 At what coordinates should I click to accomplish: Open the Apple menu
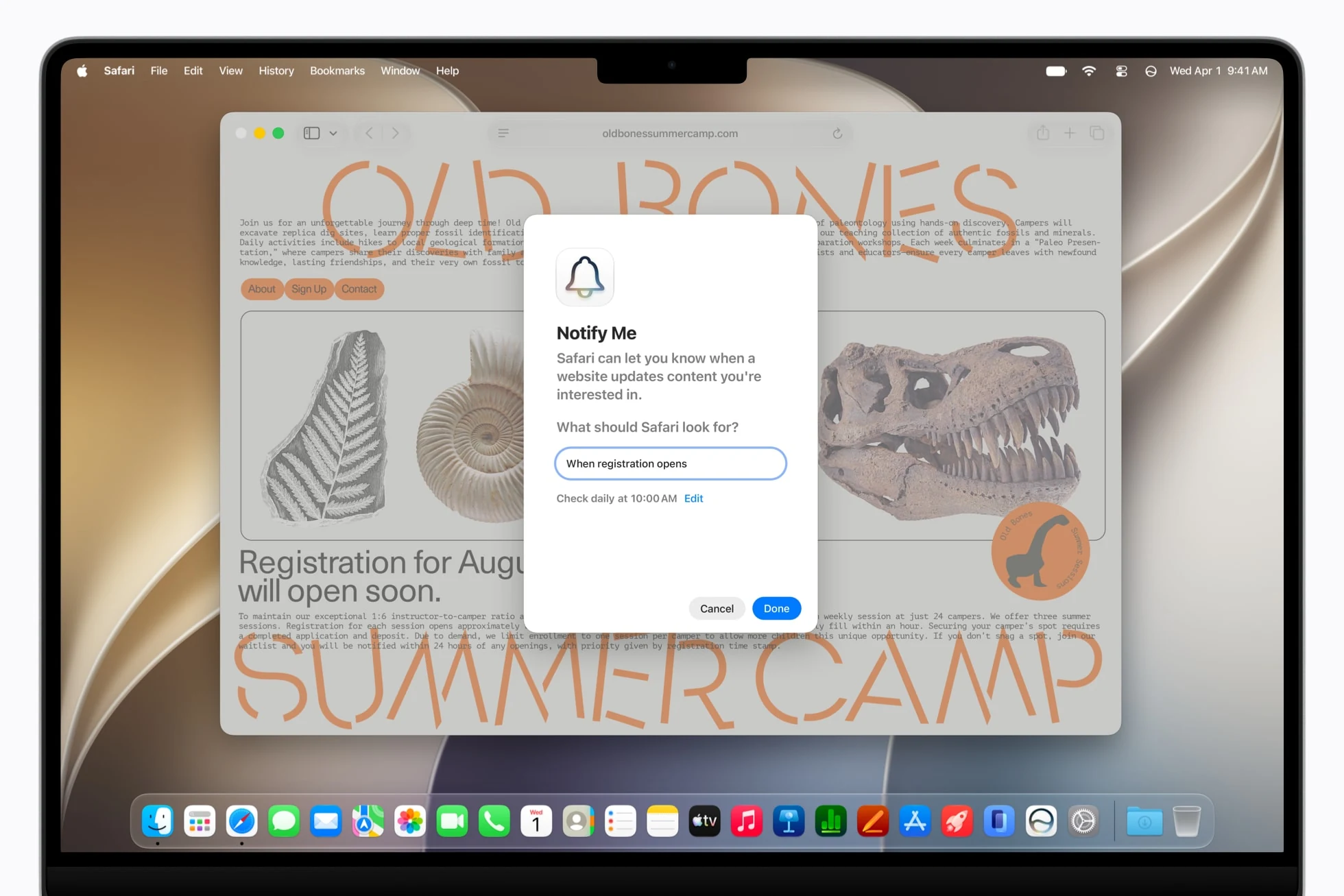point(82,71)
